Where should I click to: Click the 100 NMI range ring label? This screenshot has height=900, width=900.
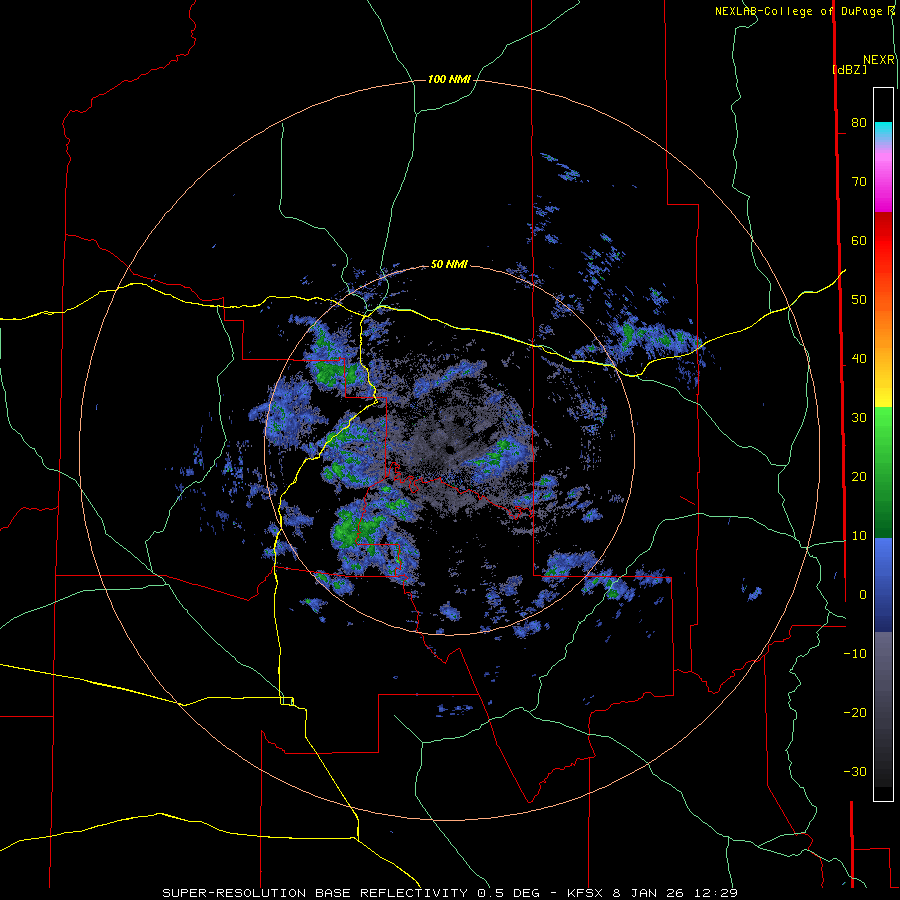pos(449,79)
